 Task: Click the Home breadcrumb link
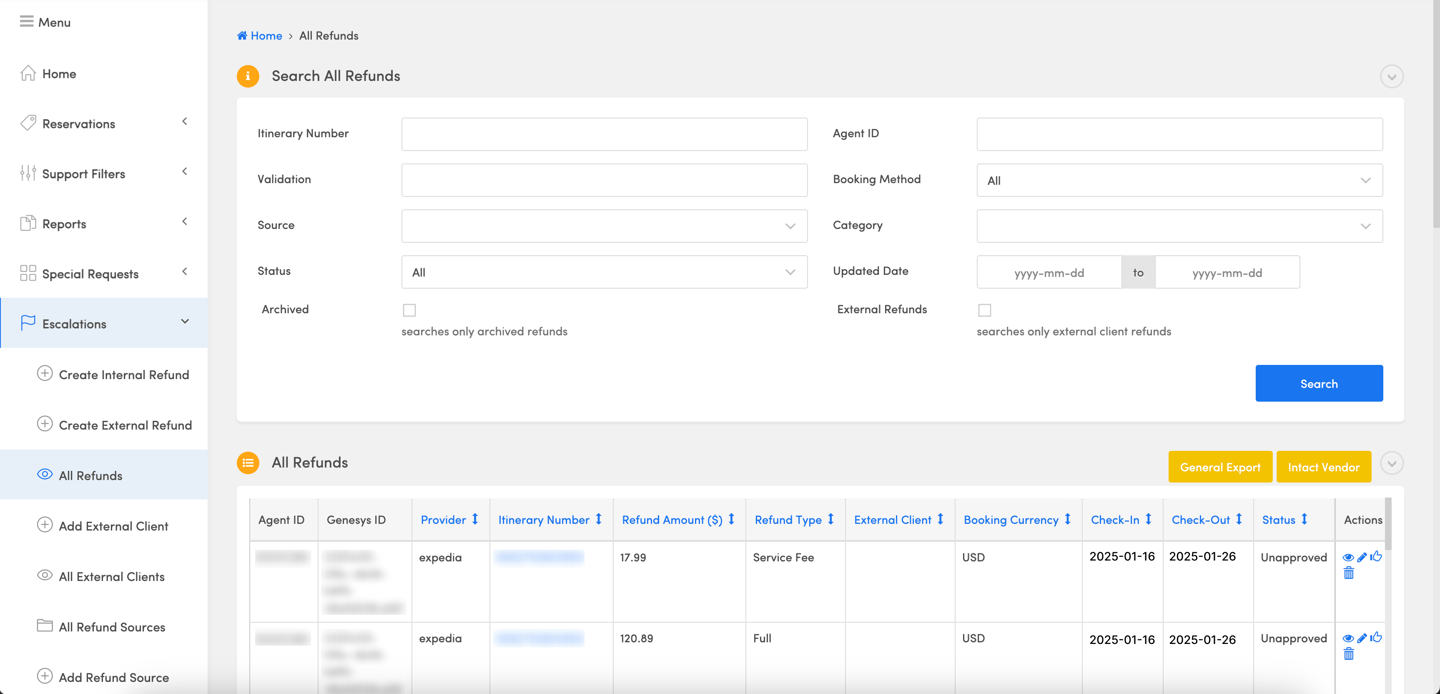(266, 35)
